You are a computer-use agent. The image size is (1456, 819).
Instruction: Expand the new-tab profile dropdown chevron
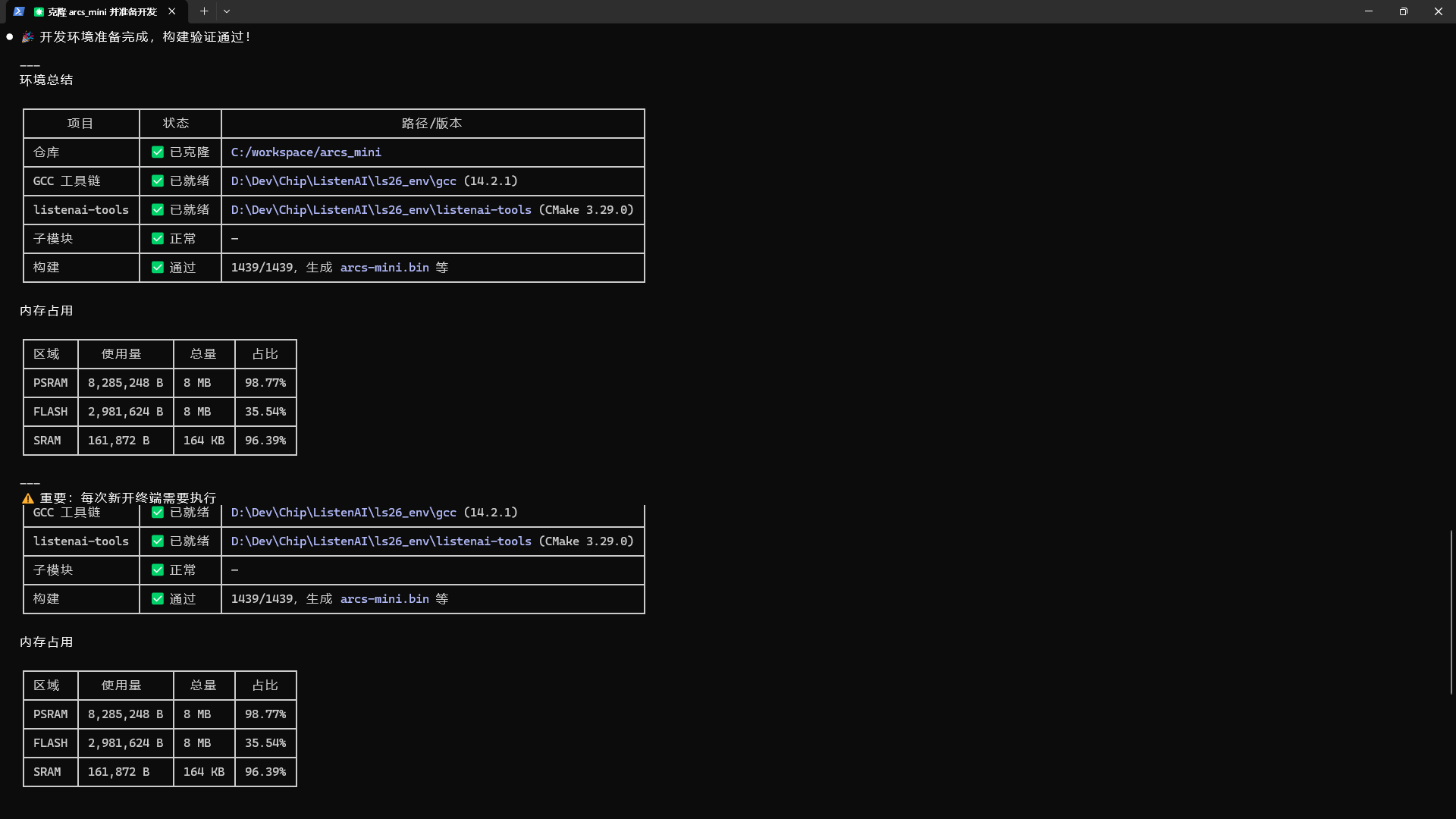[227, 11]
